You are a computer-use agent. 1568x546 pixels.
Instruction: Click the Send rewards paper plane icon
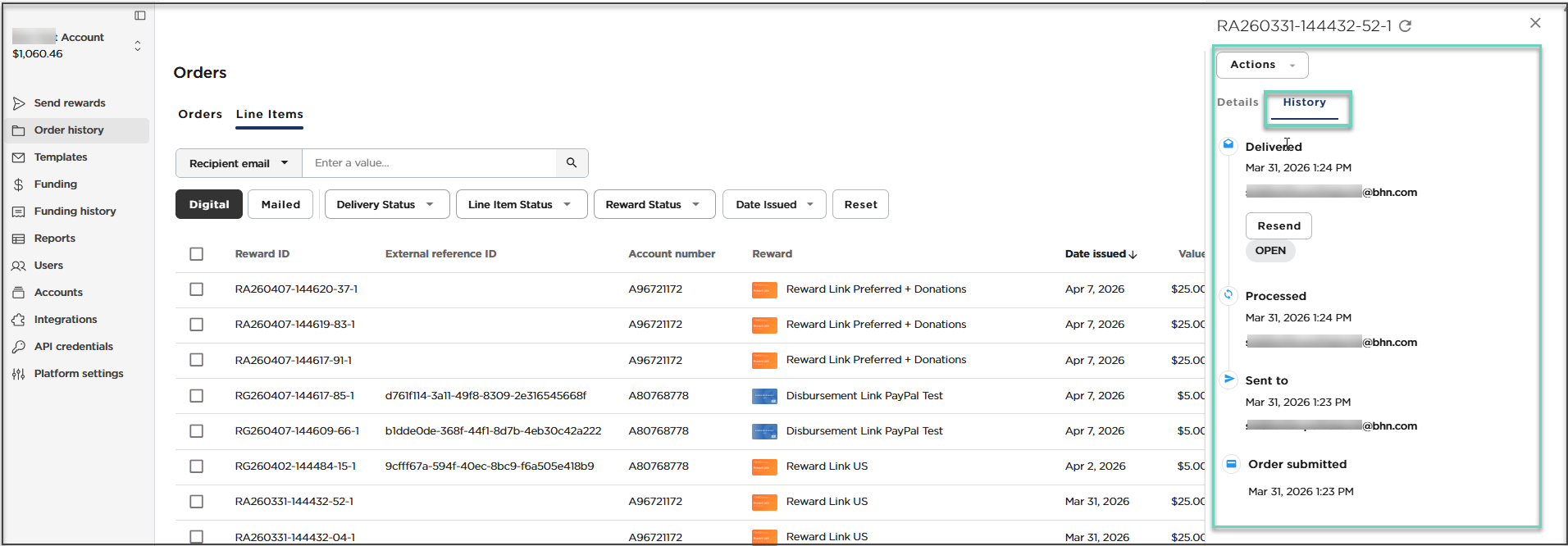pyautogui.click(x=19, y=103)
